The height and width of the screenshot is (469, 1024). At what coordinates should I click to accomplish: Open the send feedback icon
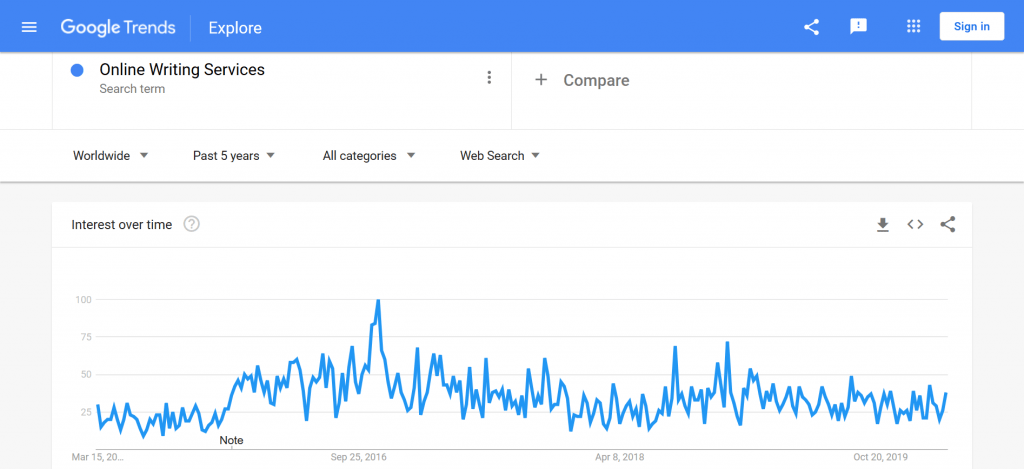pos(858,27)
